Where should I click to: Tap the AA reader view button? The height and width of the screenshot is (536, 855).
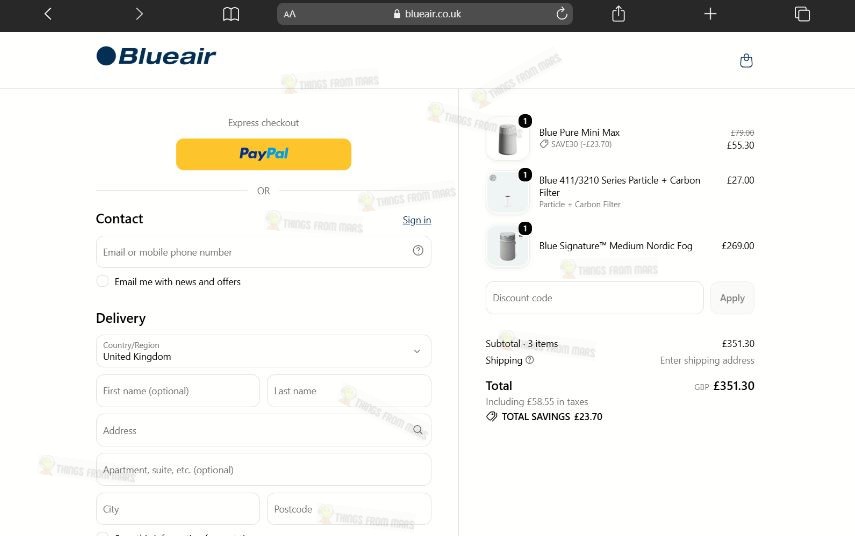[290, 14]
